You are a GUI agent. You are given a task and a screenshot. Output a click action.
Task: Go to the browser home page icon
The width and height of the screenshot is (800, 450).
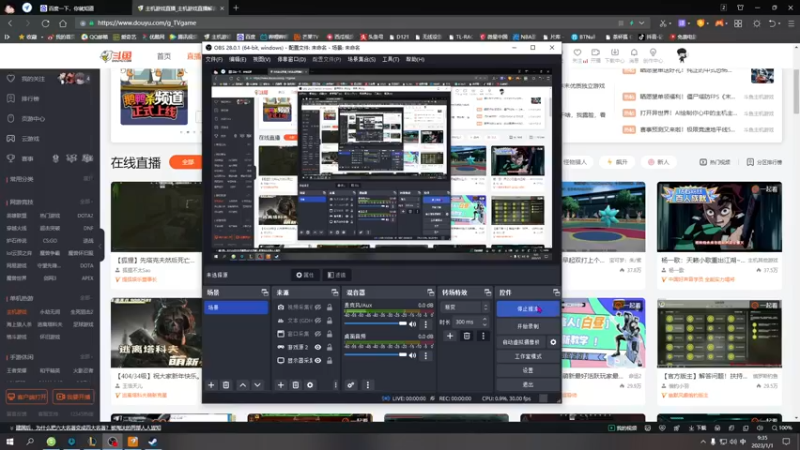63,23
